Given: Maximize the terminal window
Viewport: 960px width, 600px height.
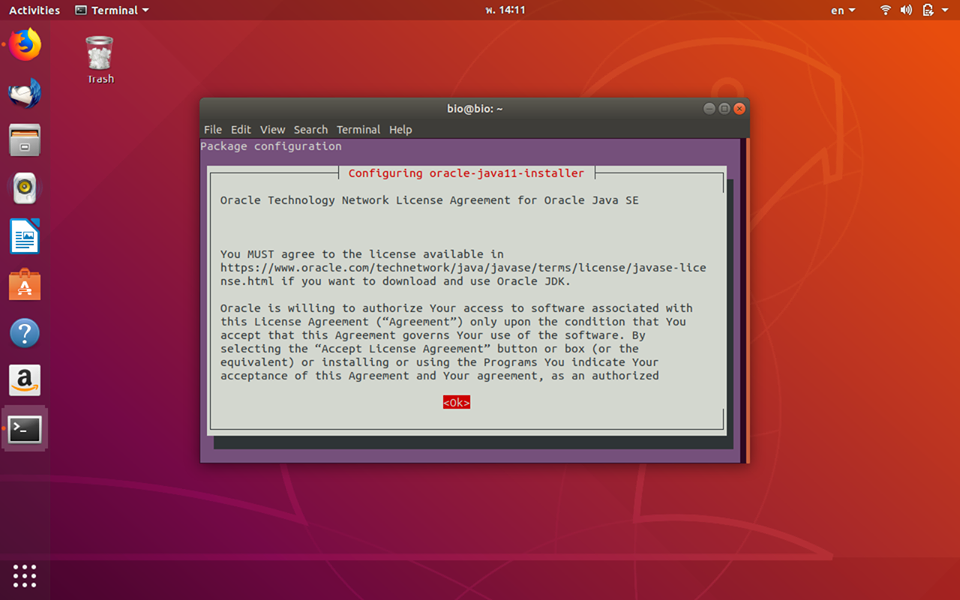Looking at the screenshot, I should coord(724,108).
